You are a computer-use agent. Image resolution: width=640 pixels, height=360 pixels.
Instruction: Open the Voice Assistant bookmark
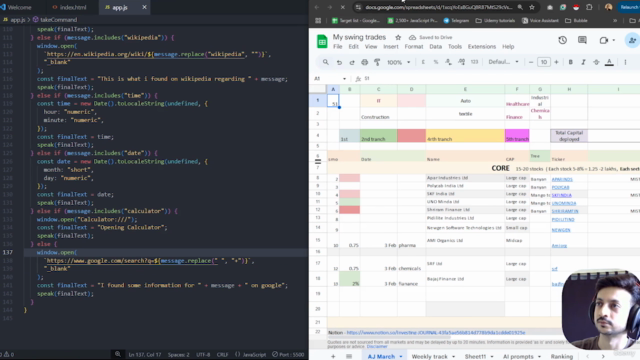tap(540, 20)
